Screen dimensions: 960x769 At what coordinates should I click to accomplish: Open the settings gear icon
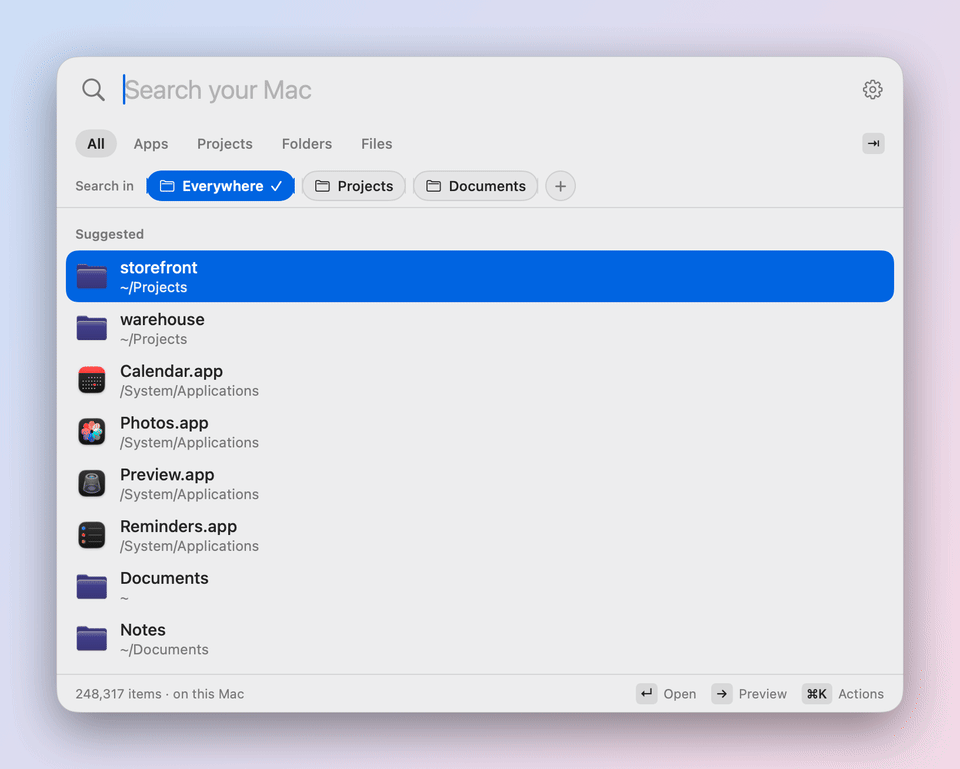coord(872,89)
